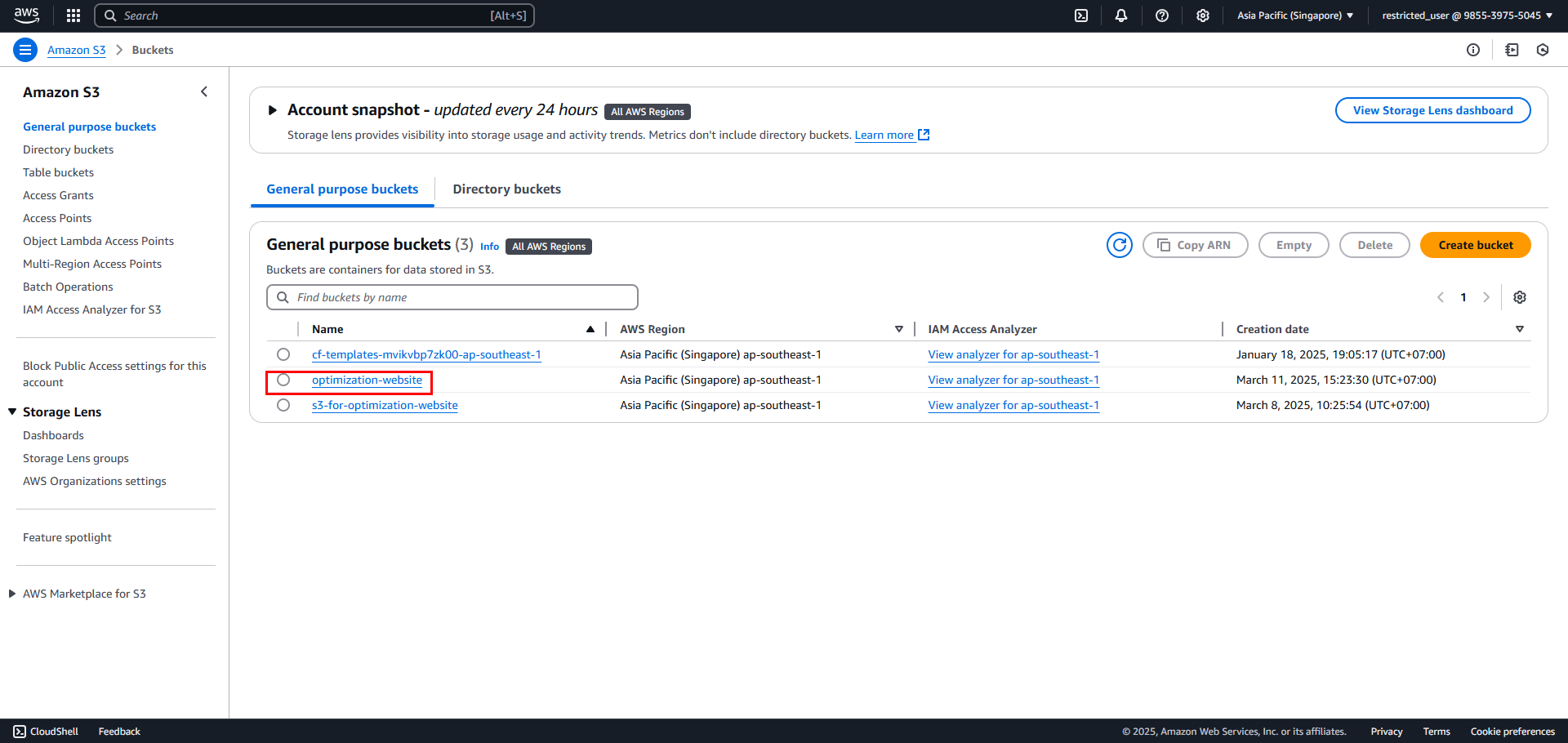
Task: Refresh the general purpose buckets list
Action: tap(1120, 245)
